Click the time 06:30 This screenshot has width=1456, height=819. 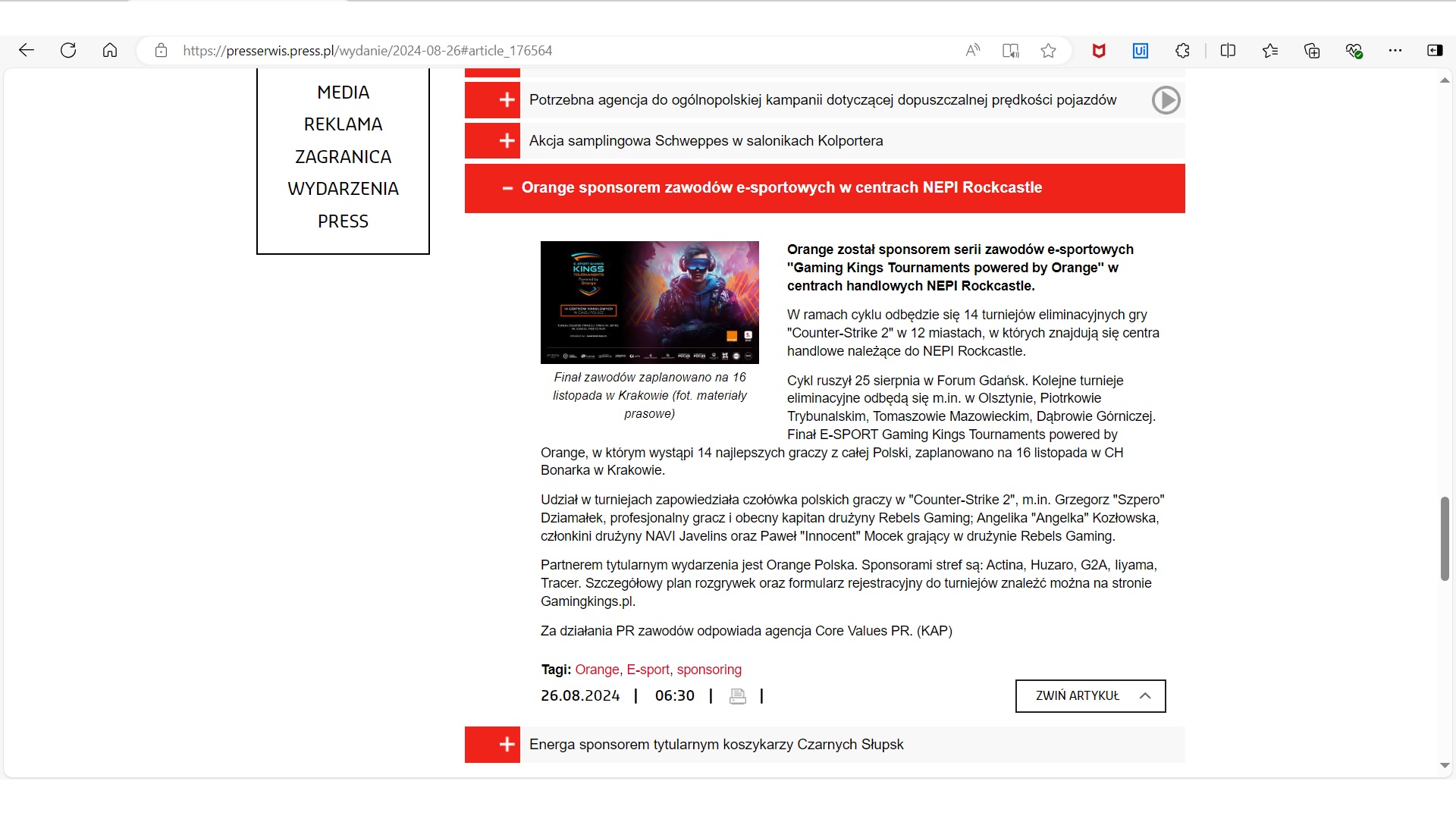674,696
